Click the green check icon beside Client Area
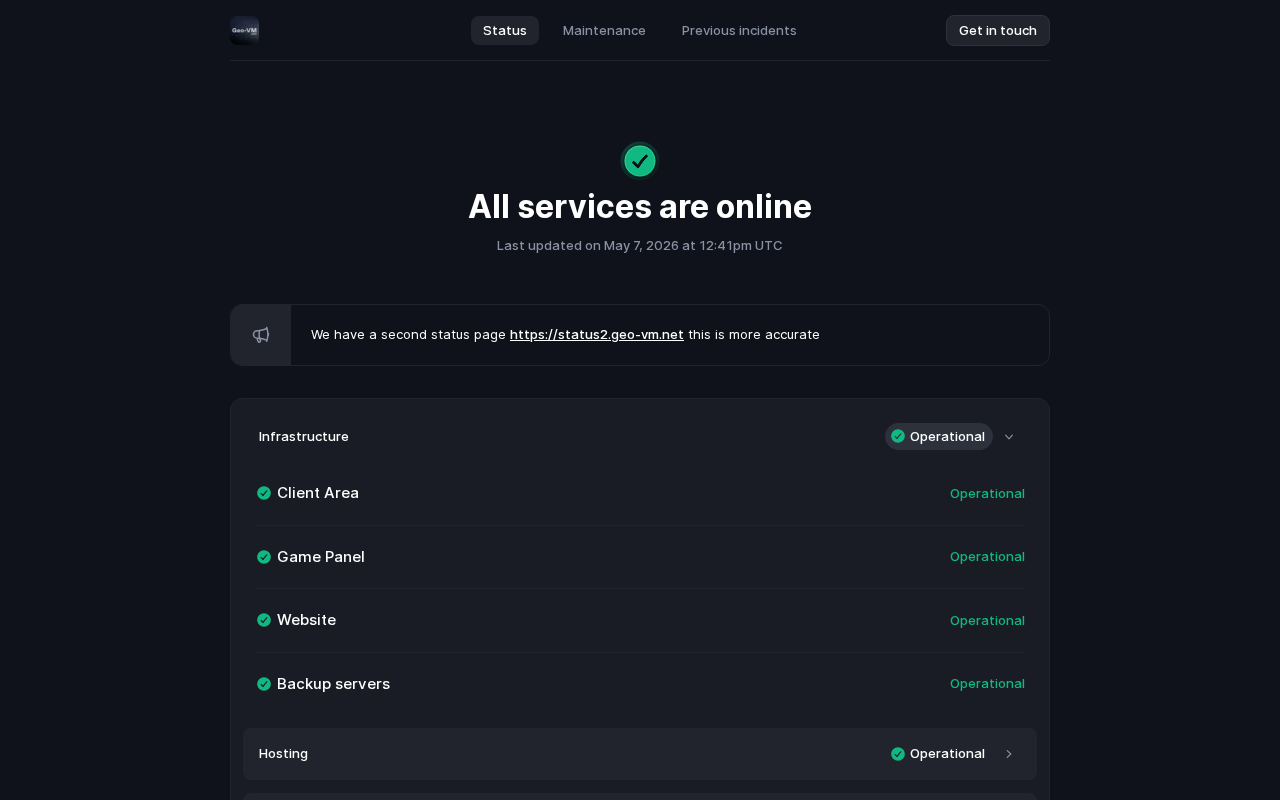The height and width of the screenshot is (800, 1280). (x=264, y=493)
